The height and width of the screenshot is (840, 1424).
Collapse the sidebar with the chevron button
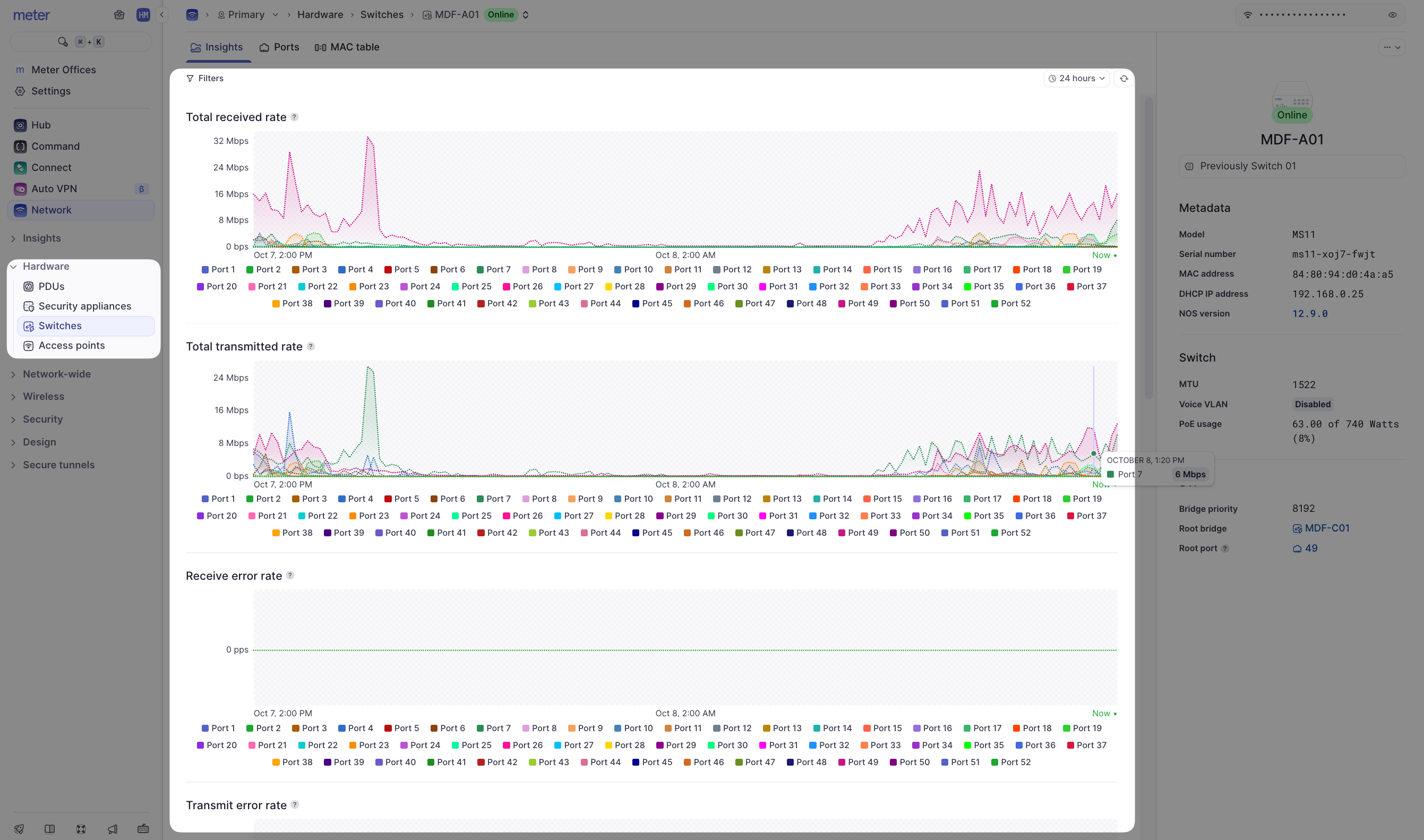tap(162, 15)
